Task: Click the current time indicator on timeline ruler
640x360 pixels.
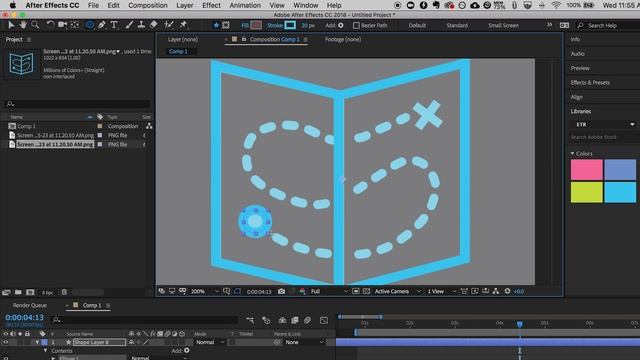Action: point(519,324)
